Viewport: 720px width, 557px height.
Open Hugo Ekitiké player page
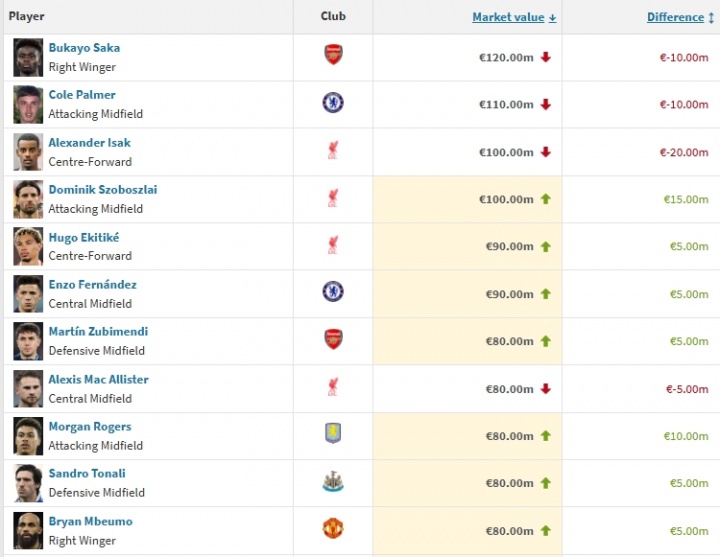pyautogui.click(x=83, y=237)
